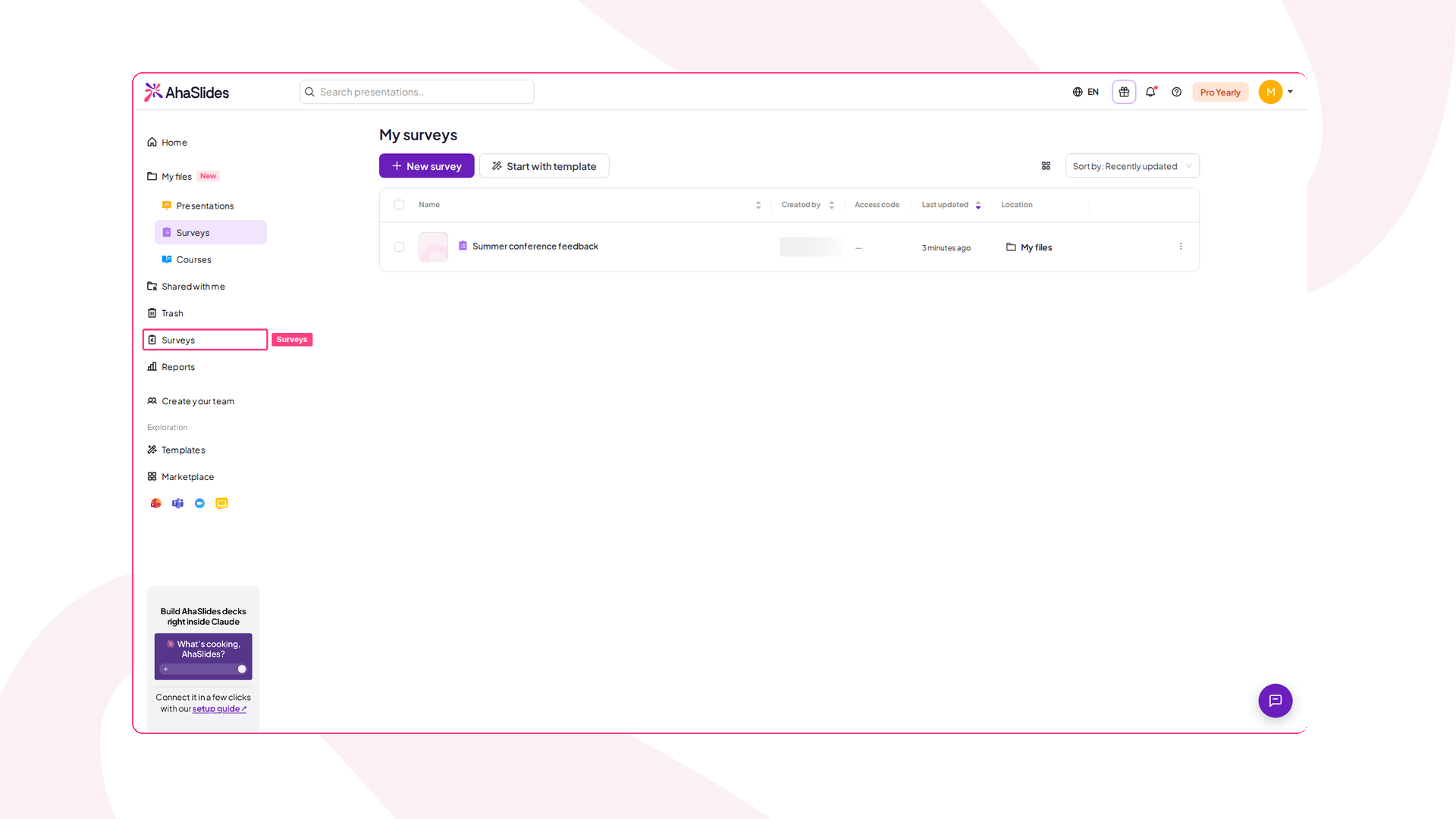Viewport: 1456px width, 819px height.
Task: Open the live chat support bubble
Action: pos(1276,701)
